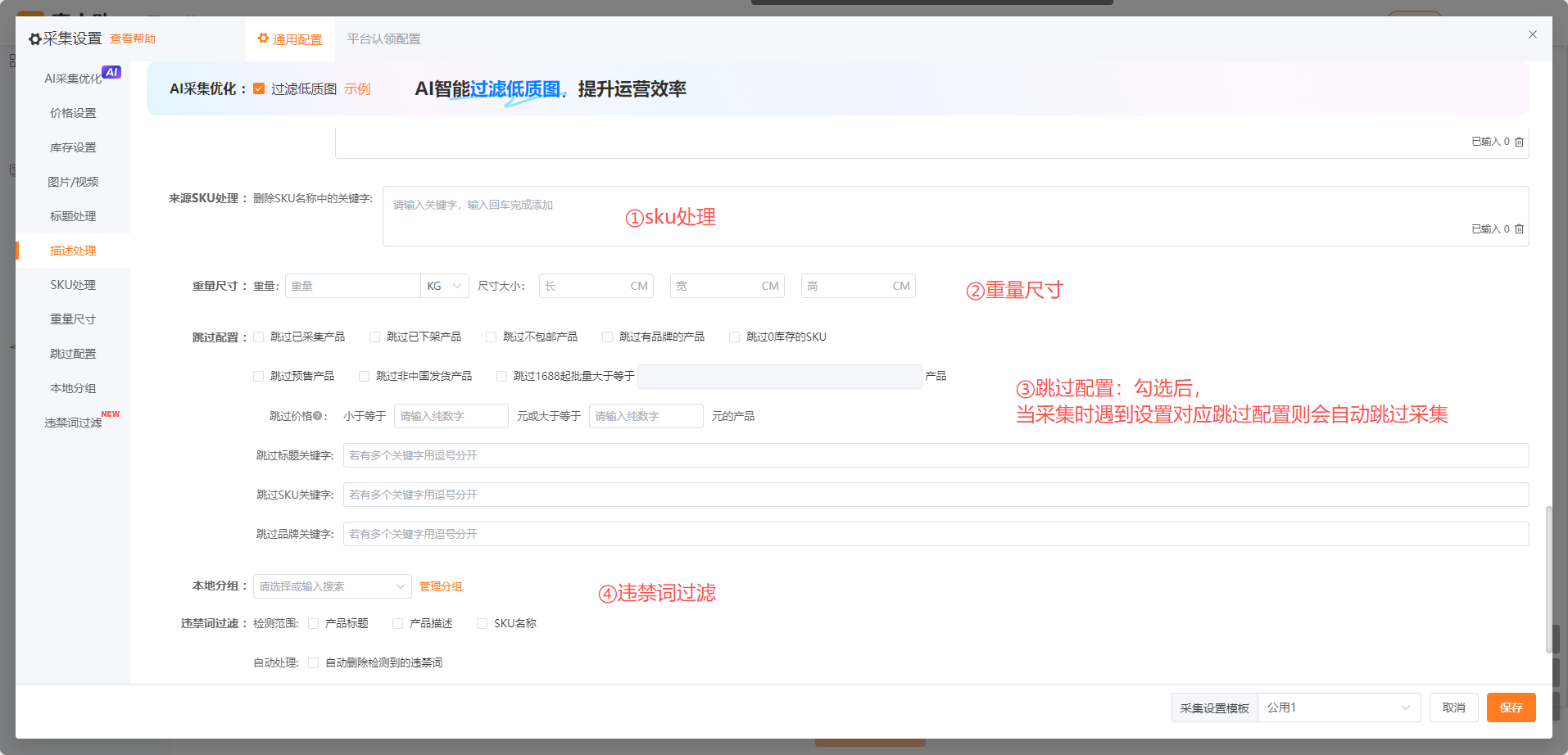This screenshot has width=1568, height=755.
Task: Click the 跳过品牌关键字 input field
Action: pos(936,534)
